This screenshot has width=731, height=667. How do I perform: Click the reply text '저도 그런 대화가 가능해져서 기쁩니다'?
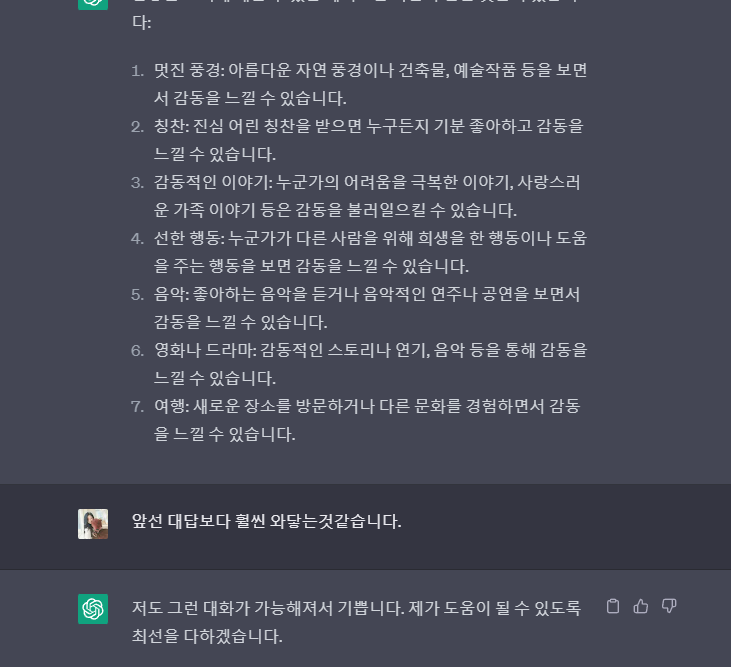pos(268,608)
